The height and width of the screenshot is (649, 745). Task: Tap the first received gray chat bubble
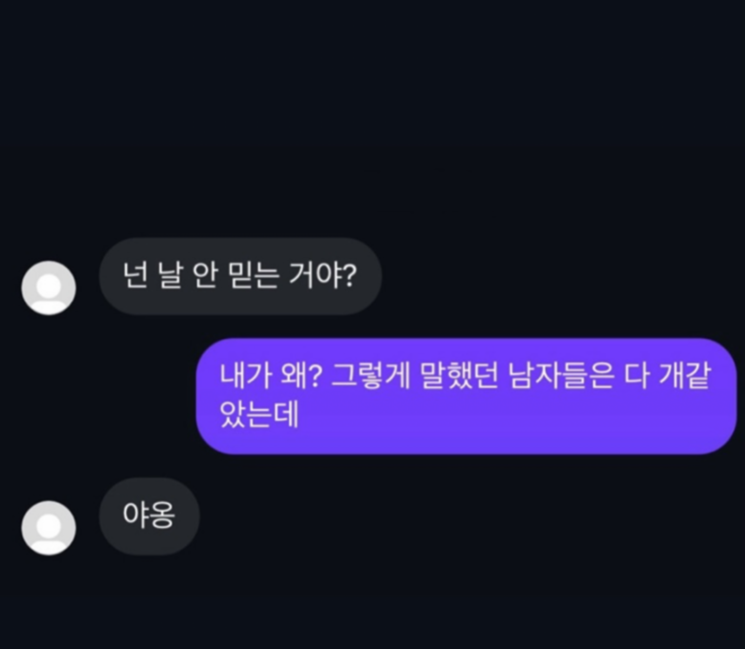[240, 276]
